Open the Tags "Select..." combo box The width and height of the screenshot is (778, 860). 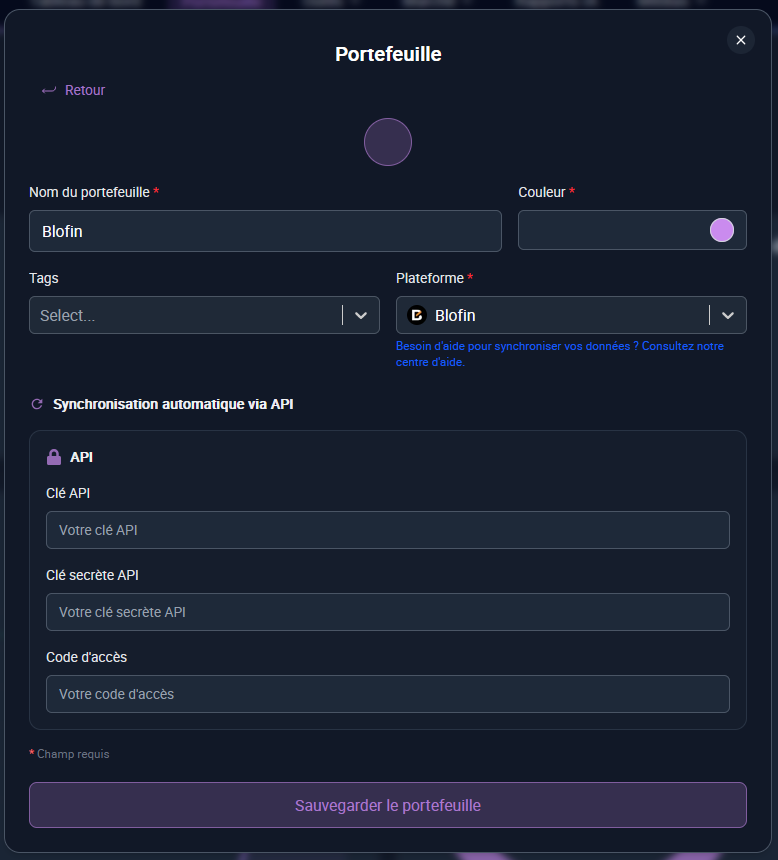185,315
